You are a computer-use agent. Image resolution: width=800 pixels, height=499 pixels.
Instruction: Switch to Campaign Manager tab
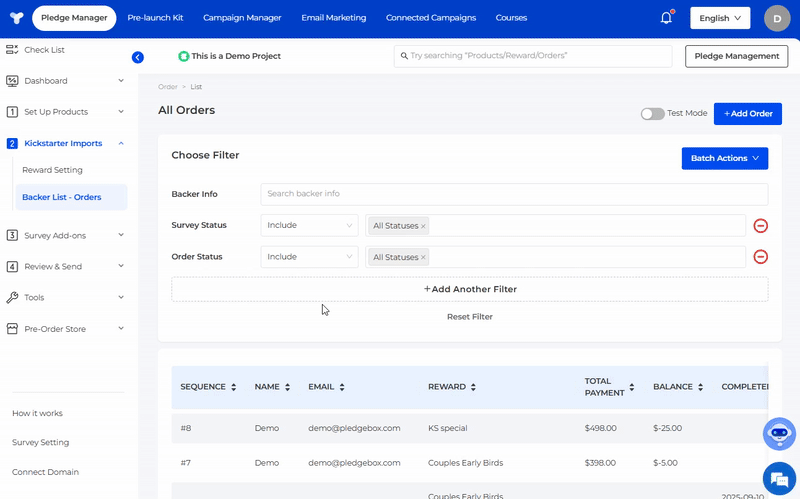242,18
